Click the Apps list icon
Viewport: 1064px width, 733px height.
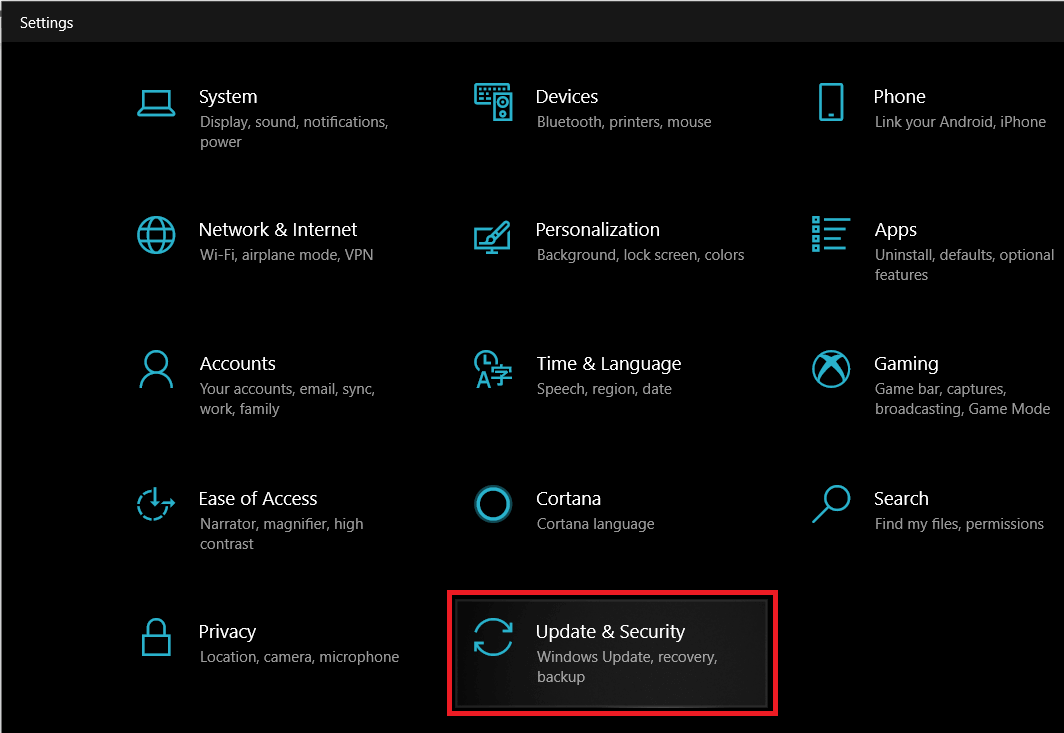[831, 235]
